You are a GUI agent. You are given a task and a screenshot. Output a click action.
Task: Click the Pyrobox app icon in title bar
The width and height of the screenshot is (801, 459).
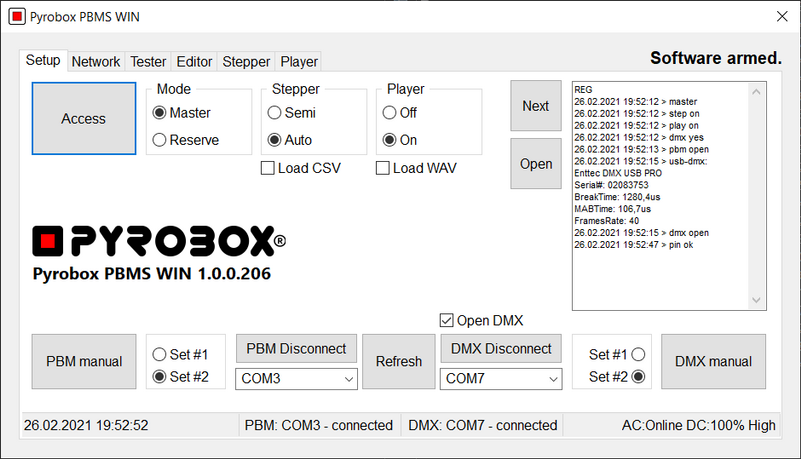pos(17,16)
